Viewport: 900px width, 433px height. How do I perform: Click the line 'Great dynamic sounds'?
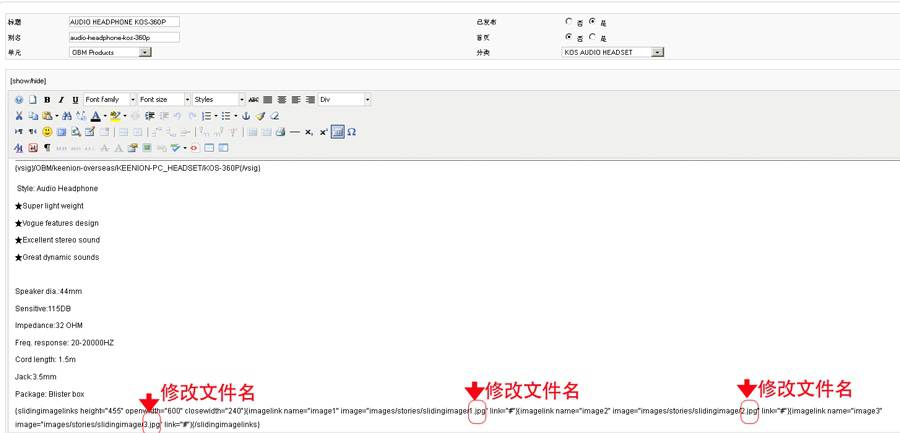(x=56, y=257)
